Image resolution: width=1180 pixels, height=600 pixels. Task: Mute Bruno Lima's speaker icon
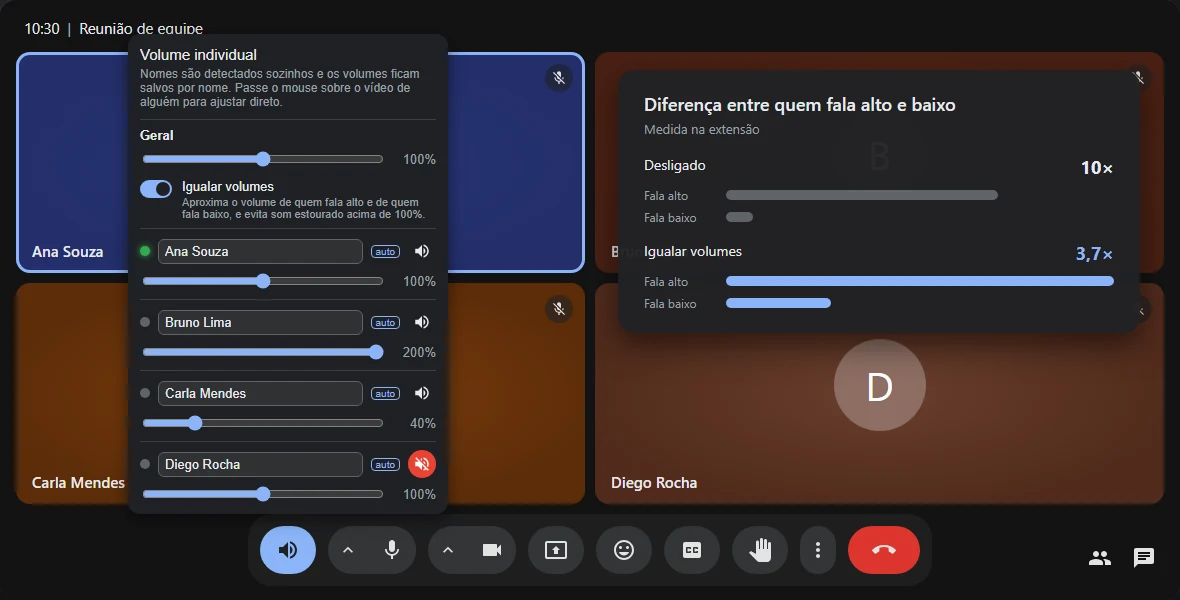pyautogui.click(x=422, y=322)
